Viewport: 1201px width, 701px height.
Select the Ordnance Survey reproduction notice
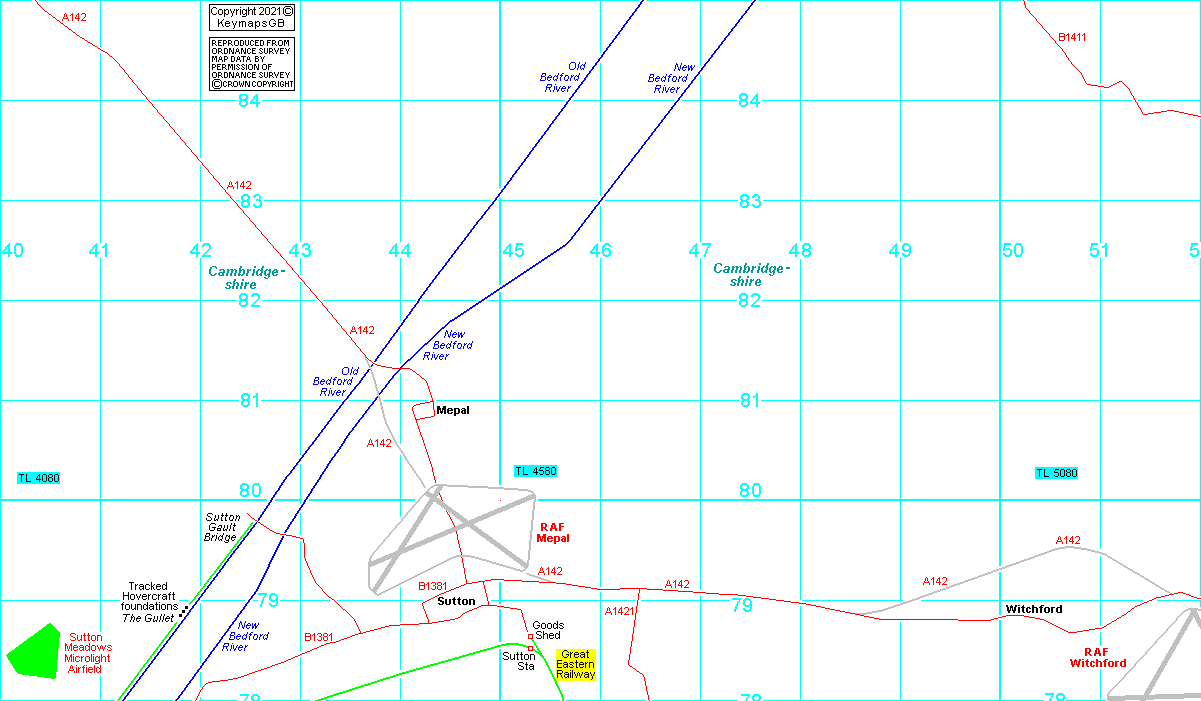252,64
